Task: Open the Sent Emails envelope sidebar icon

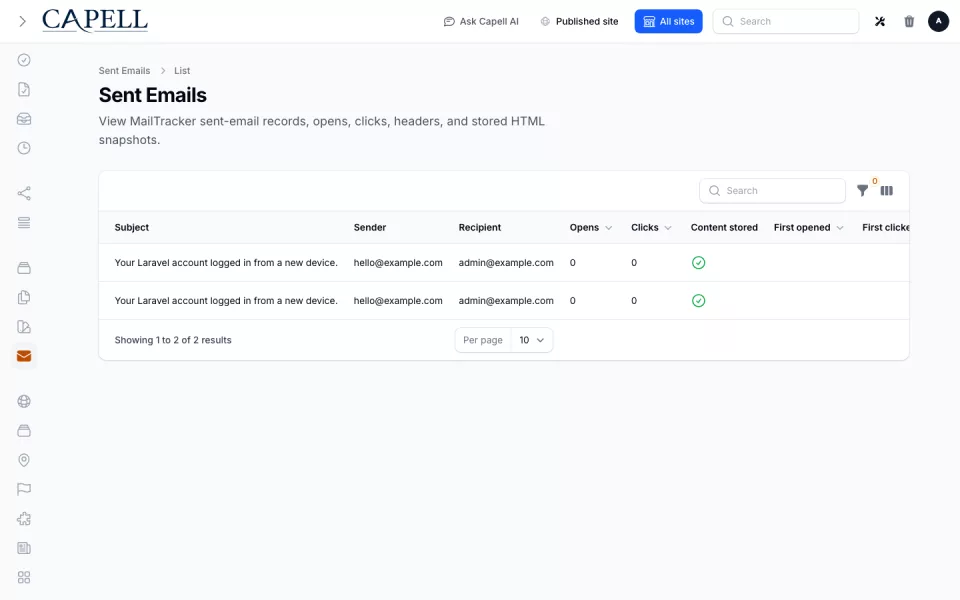Action: click(24, 356)
